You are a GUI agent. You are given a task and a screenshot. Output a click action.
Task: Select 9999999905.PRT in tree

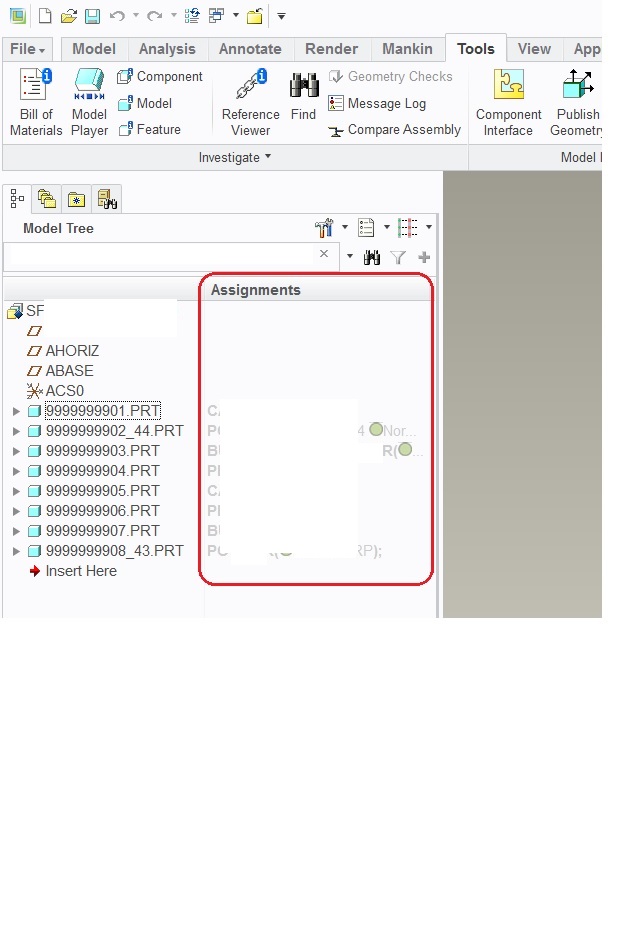(95, 491)
